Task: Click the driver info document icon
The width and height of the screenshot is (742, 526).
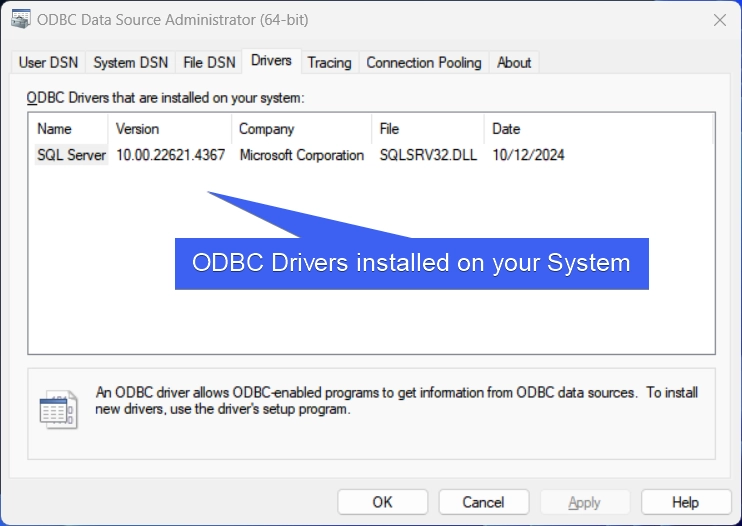Action: pos(59,410)
